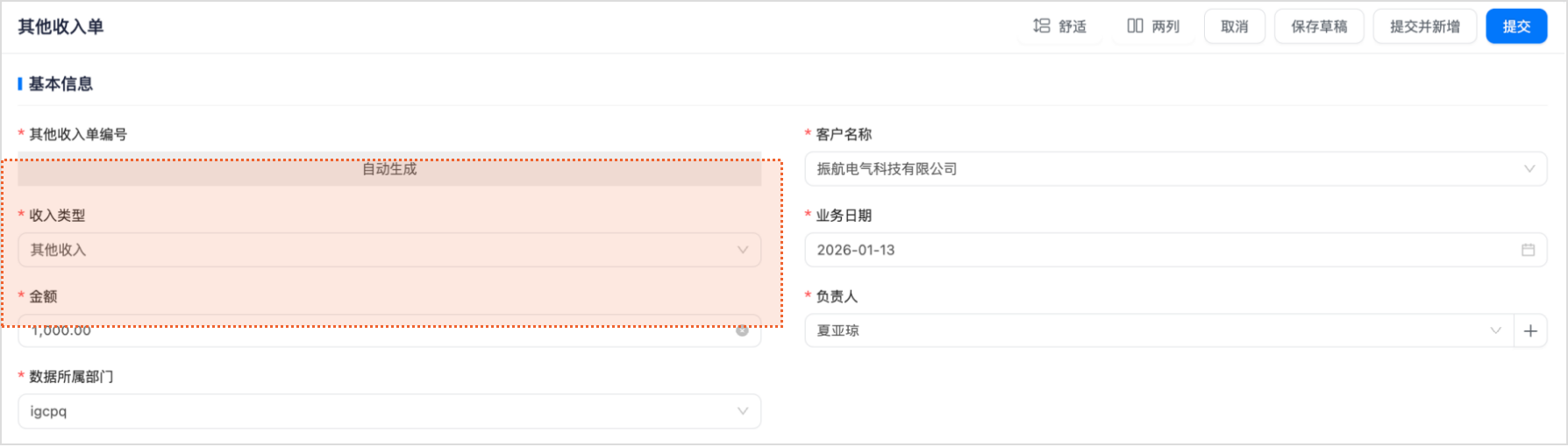Click the density icon beside 舒适
1568x447 pixels.
pos(1042,26)
